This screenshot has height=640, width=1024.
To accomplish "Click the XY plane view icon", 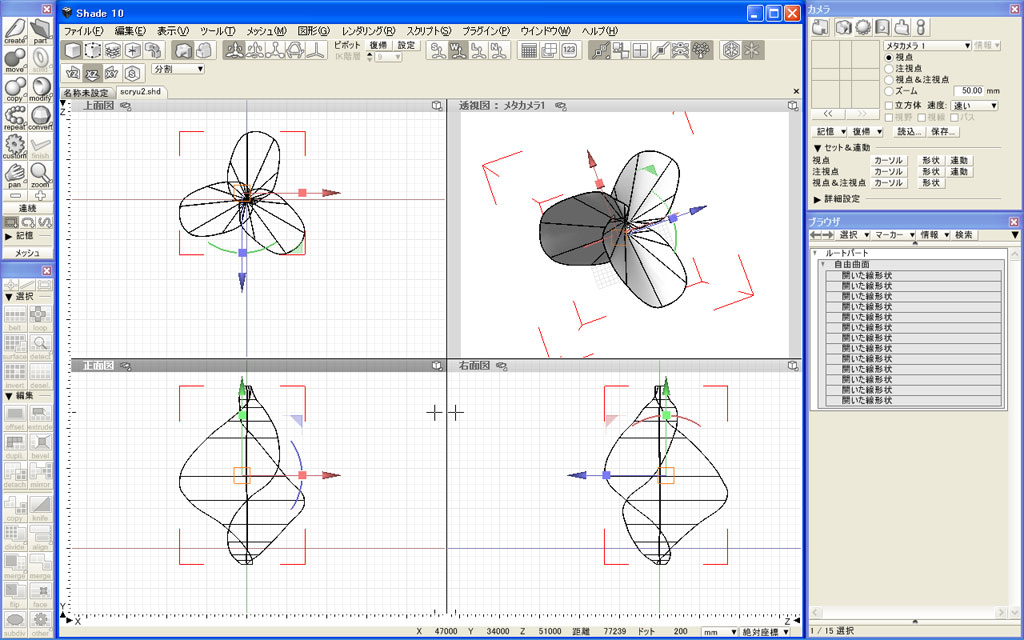I will coord(112,72).
